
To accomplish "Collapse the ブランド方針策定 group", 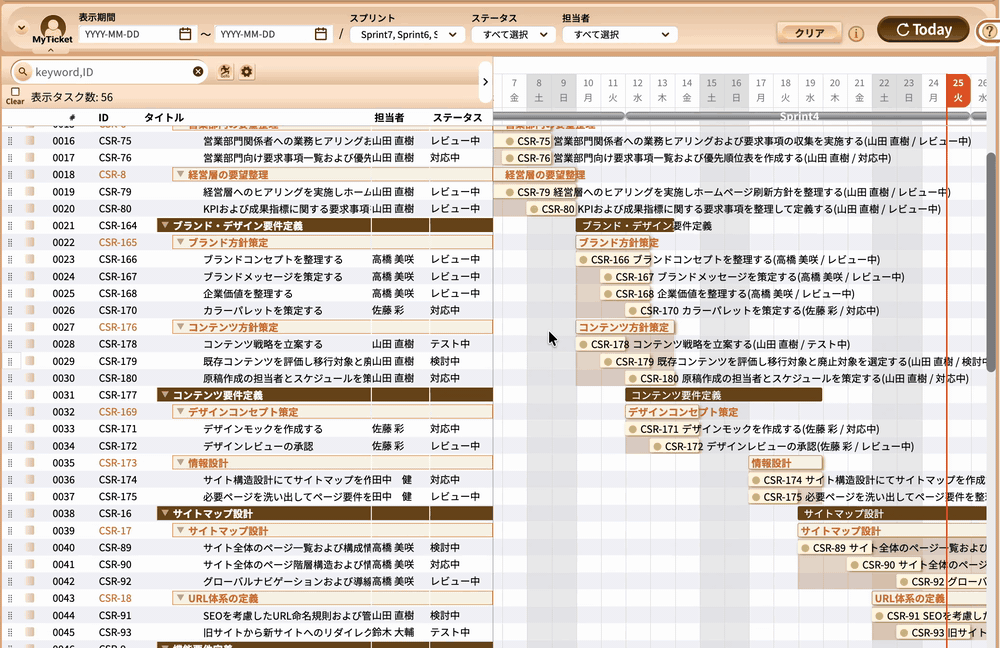I will coord(180,242).
